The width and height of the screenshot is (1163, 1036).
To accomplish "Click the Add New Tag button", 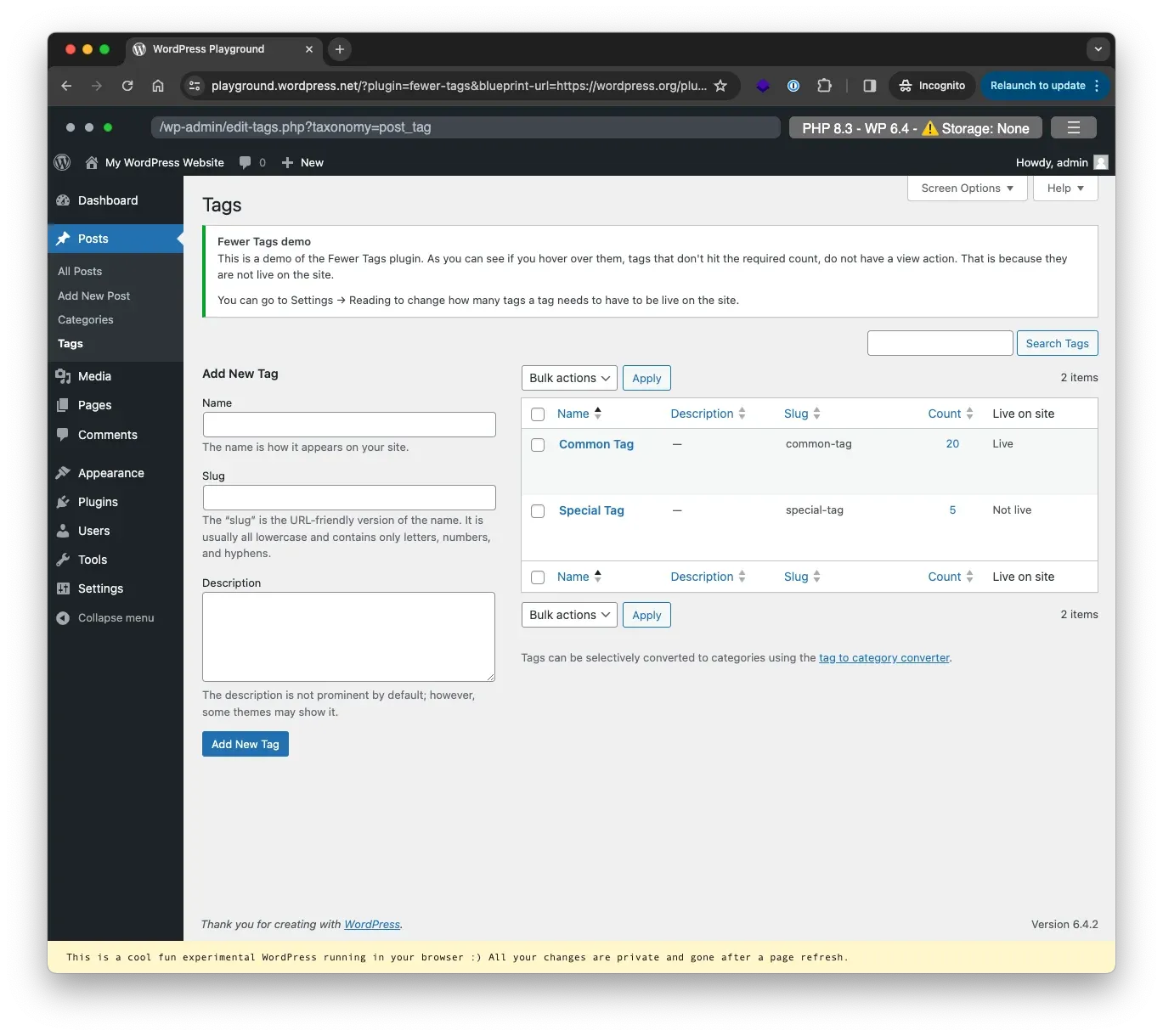I will 245,744.
